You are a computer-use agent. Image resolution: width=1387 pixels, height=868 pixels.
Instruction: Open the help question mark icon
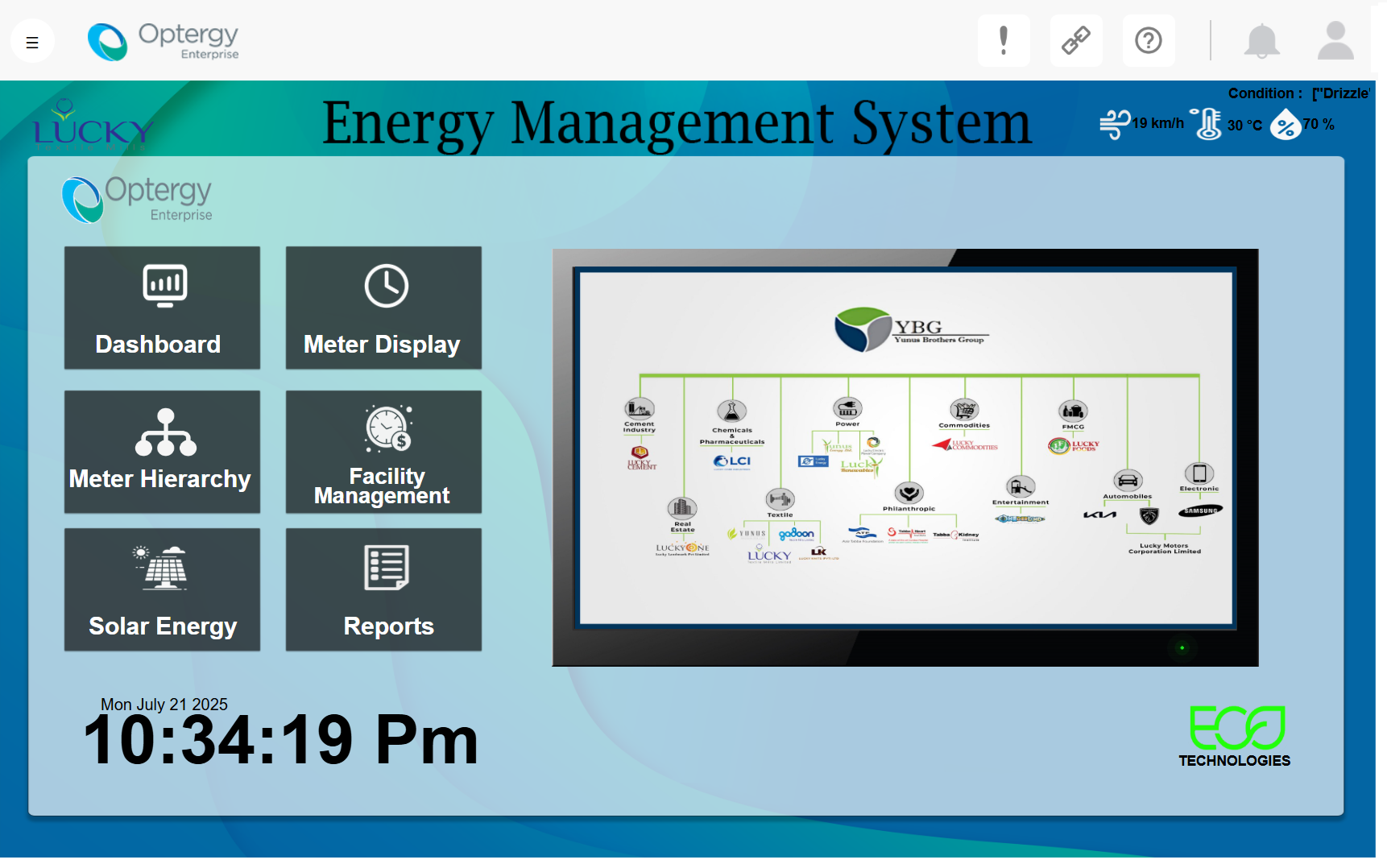[x=1148, y=40]
